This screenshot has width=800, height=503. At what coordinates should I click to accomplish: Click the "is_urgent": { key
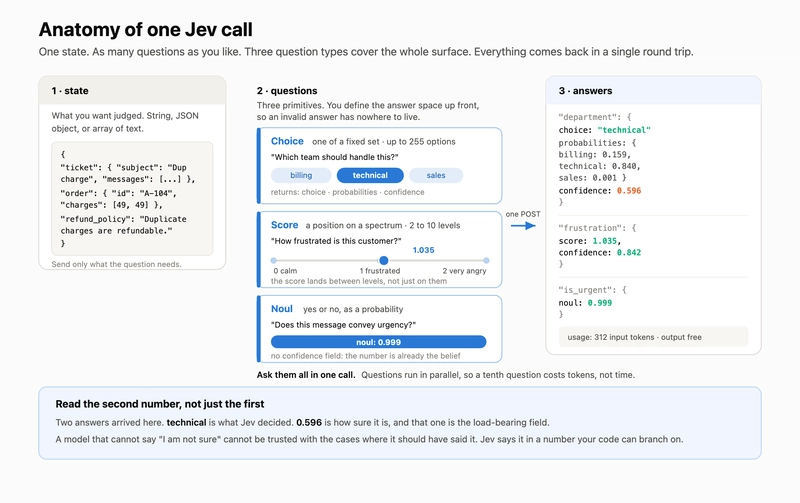592,290
